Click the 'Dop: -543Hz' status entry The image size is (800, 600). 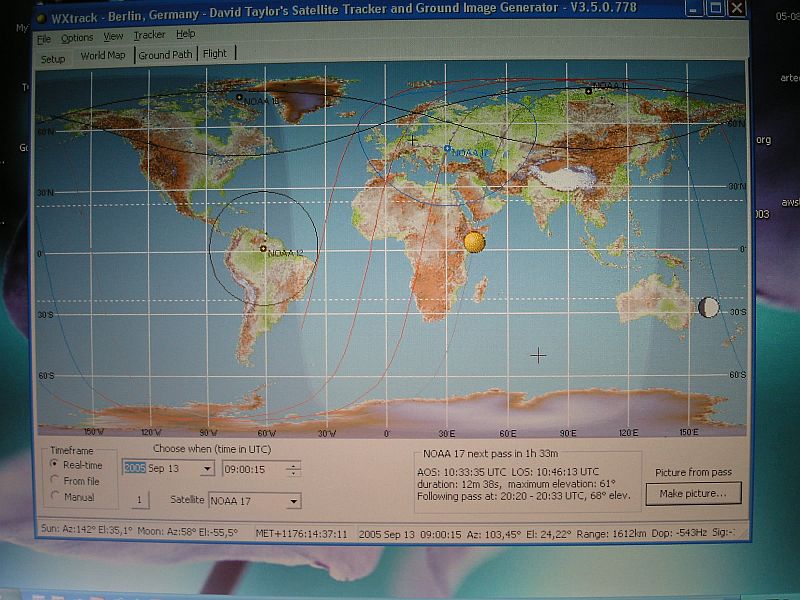[679, 533]
